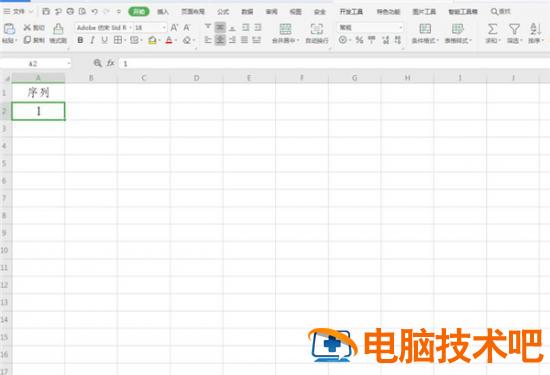Open the 开发工具 ribbon tab
Image resolution: width=550 pixels, height=375 pixels.
[351, 12]
